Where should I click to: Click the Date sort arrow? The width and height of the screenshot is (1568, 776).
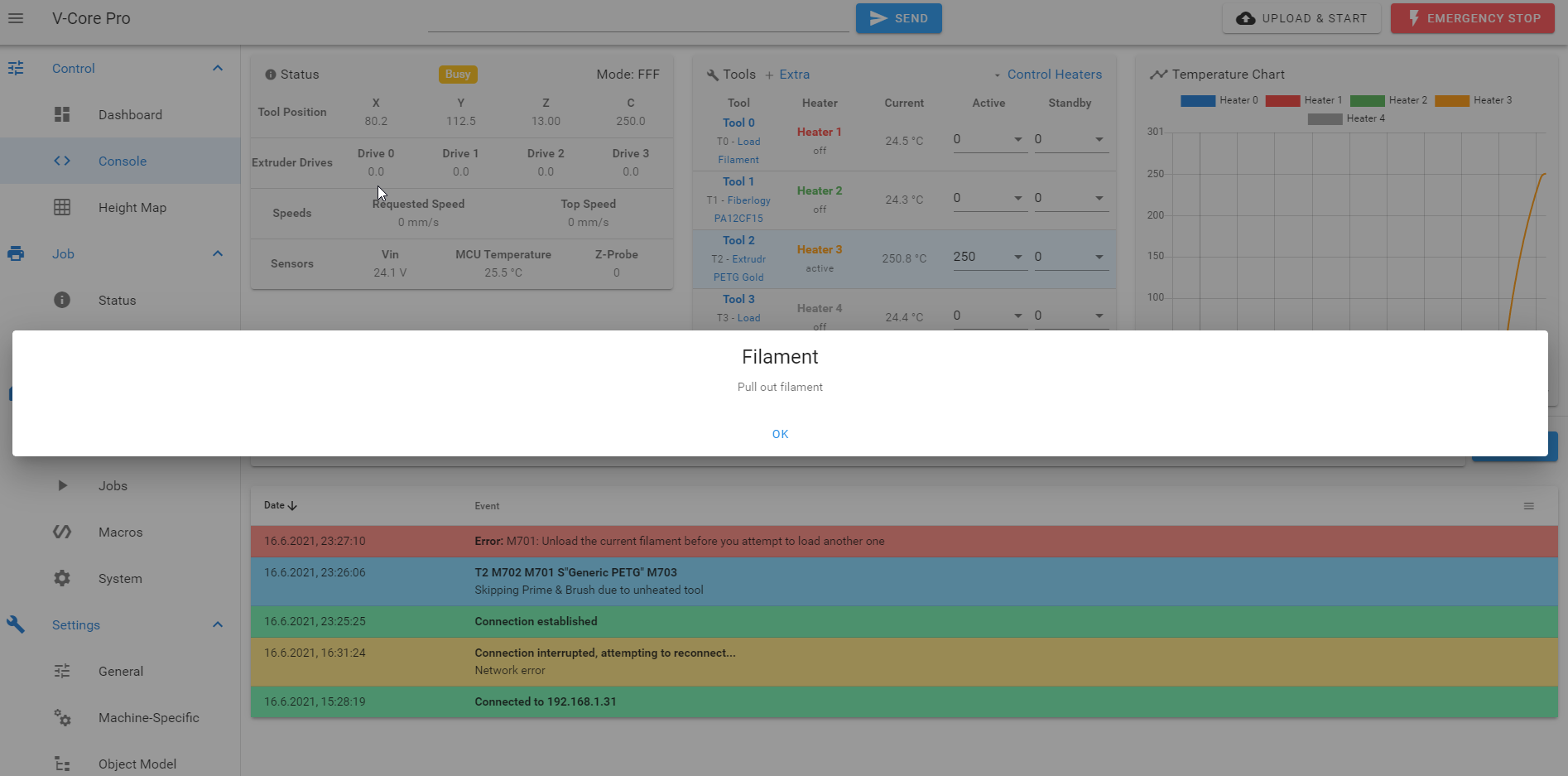(292, 505)
